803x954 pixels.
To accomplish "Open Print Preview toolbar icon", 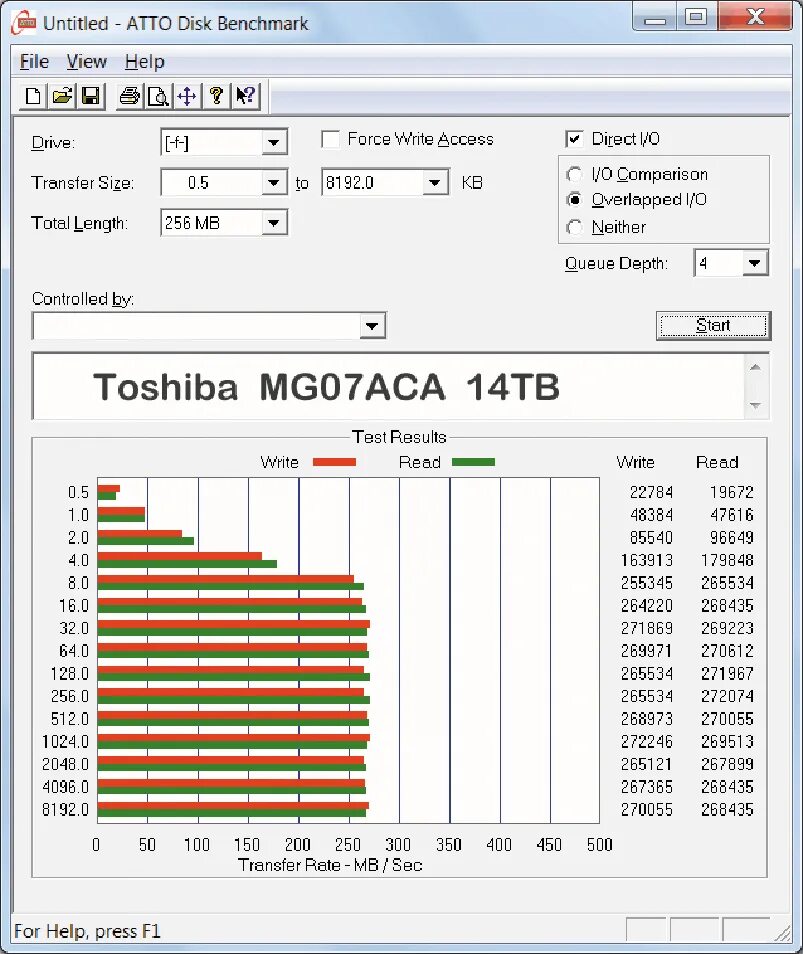I will tap(158, 96).
